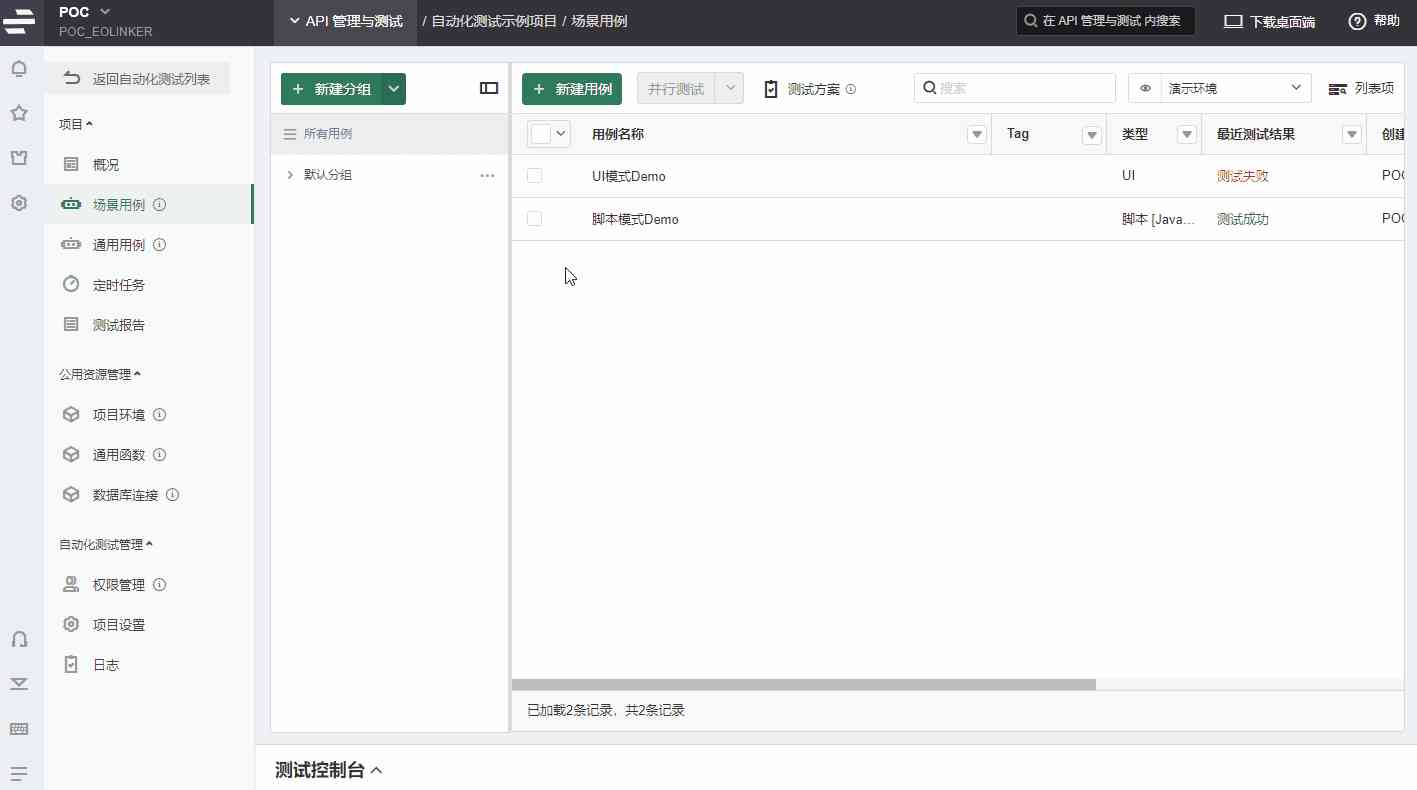
Task: Open 测试方案 test plan
Action: (802, 89)
